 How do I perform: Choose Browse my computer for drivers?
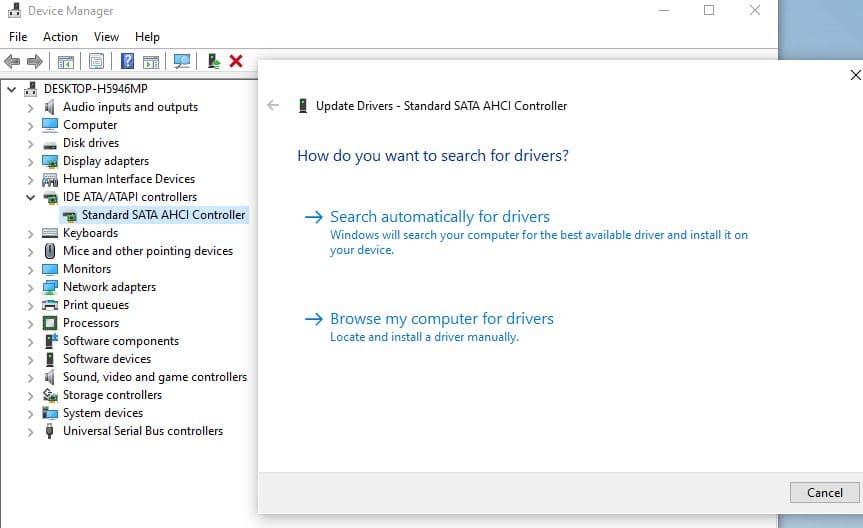point(442,319)
